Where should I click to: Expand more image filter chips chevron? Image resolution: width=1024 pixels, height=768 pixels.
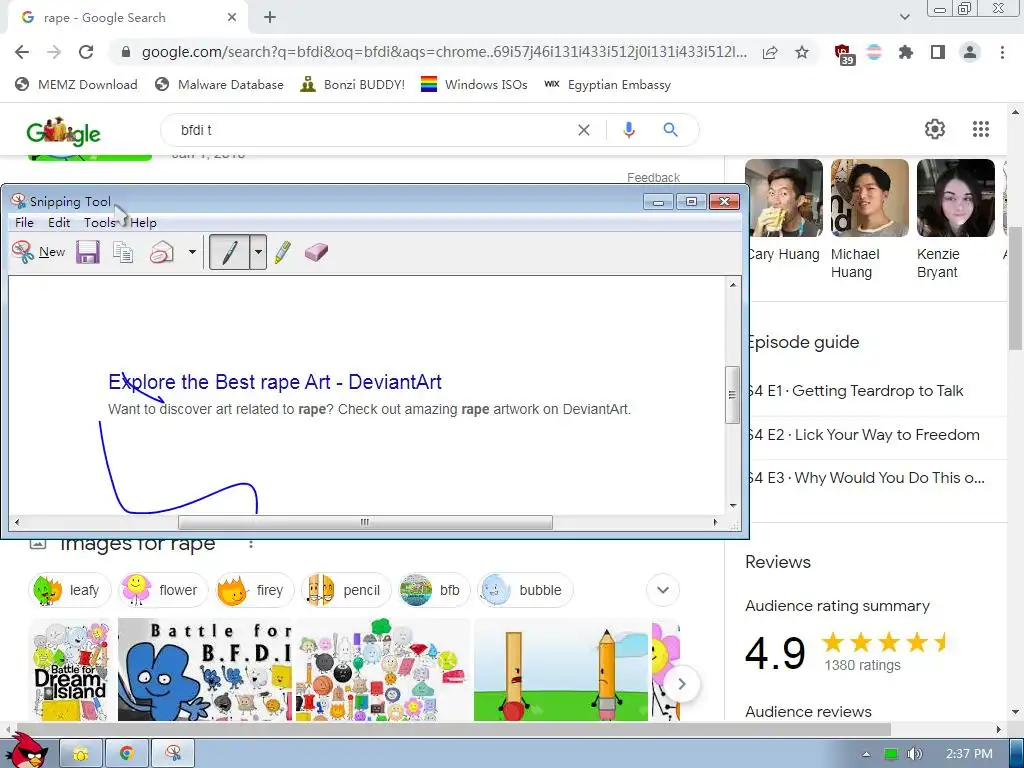coord(663,590)
